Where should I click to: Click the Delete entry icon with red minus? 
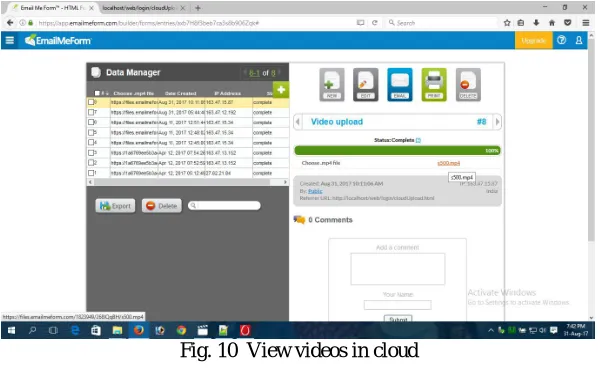point(468,85)
